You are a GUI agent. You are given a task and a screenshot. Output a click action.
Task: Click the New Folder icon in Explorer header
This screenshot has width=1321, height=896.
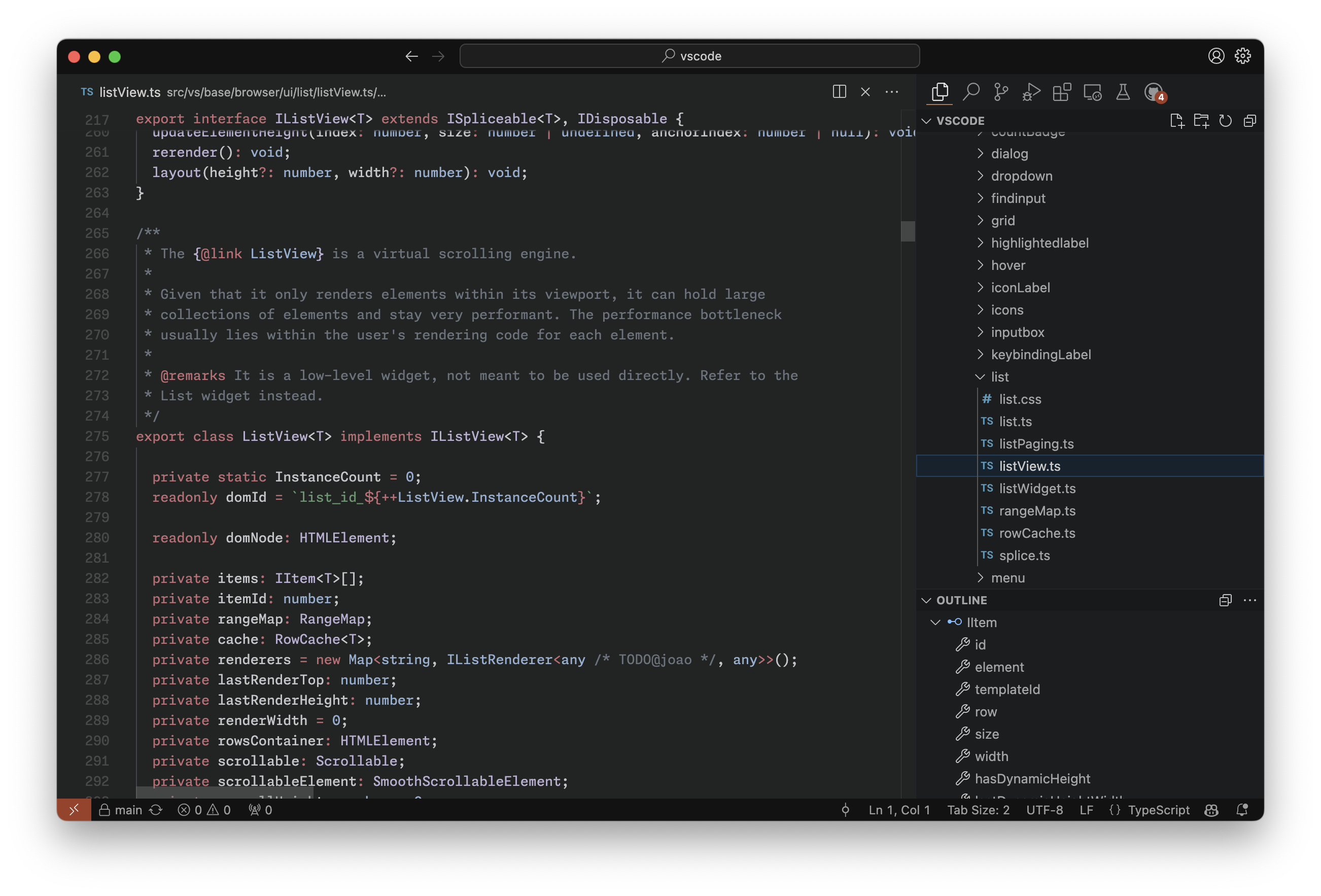1201,121
